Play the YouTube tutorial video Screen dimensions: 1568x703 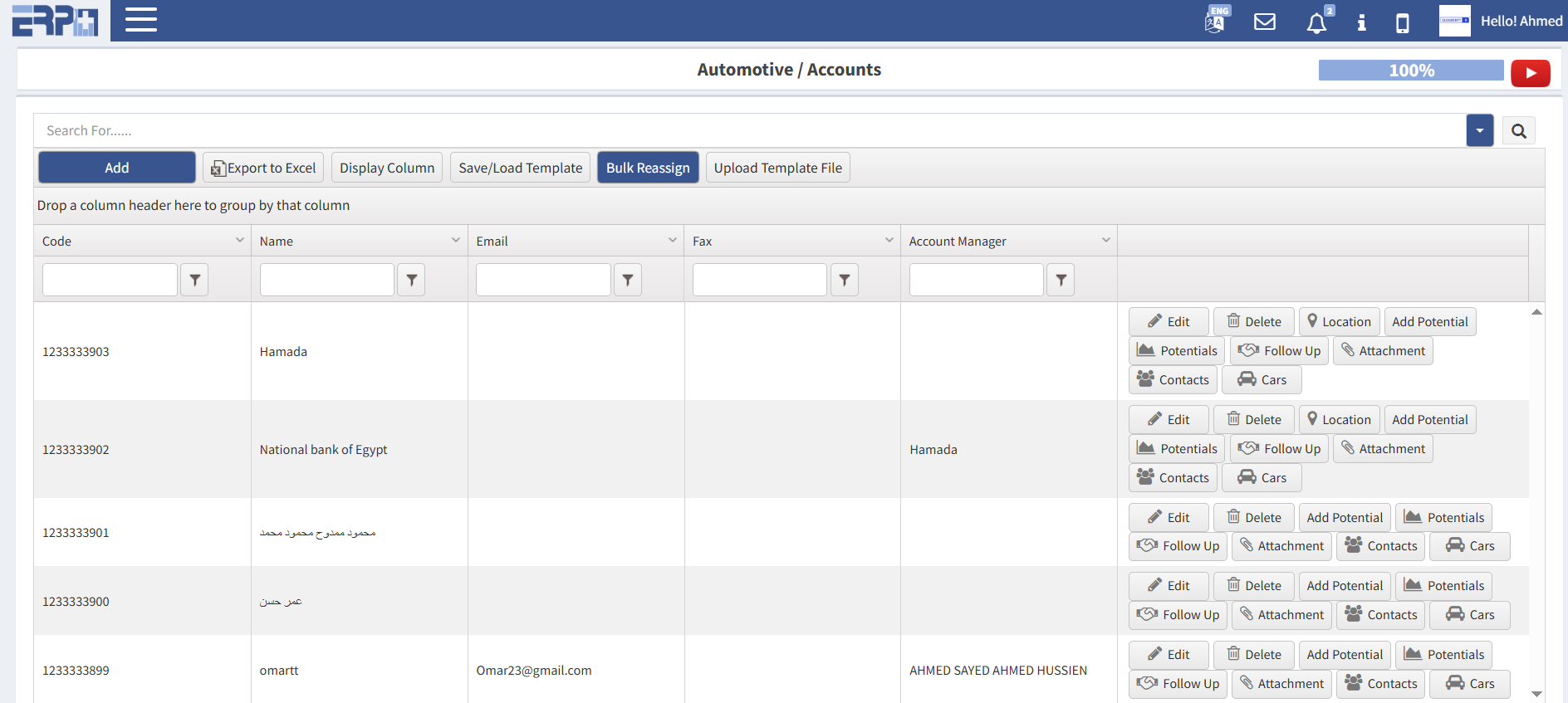(x=1530, y=73)
